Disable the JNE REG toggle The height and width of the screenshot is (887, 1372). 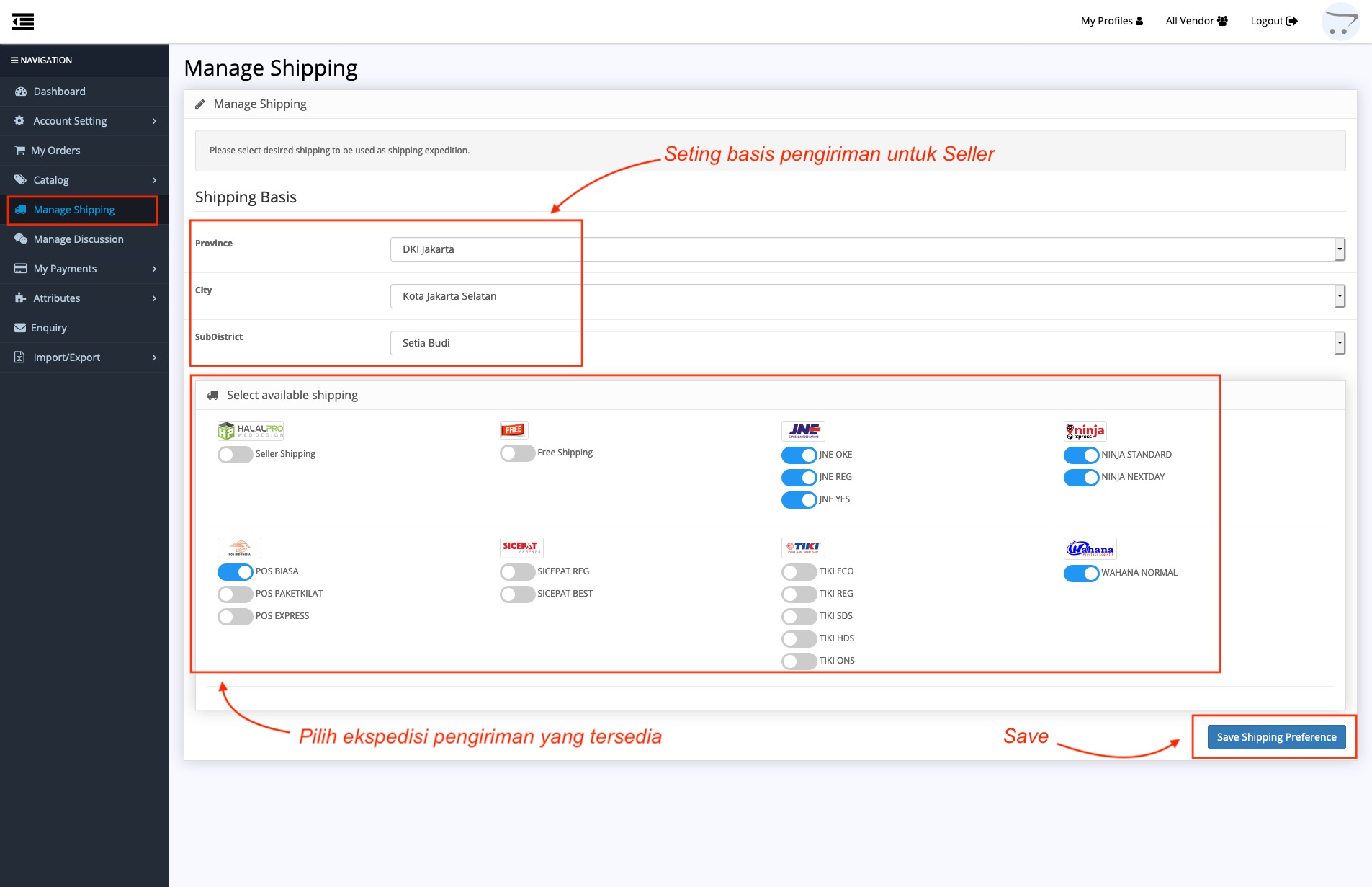pos(799,478)
